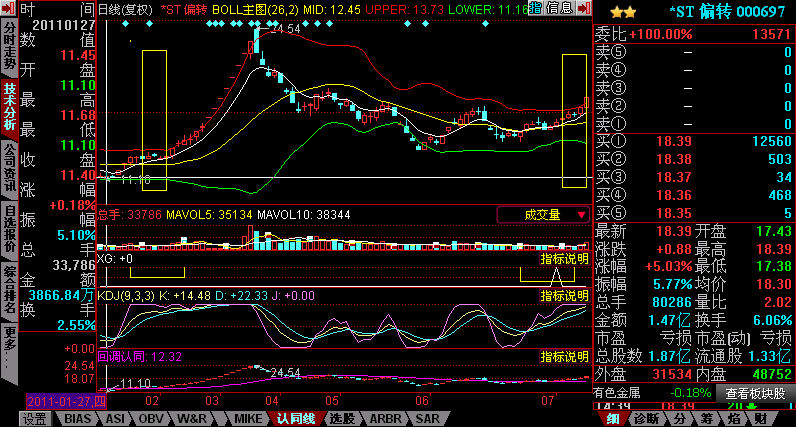Open 指标说明 for the KDJ panel
The width and height of the screenshot is (796, 427).
(x=565, y=295)
